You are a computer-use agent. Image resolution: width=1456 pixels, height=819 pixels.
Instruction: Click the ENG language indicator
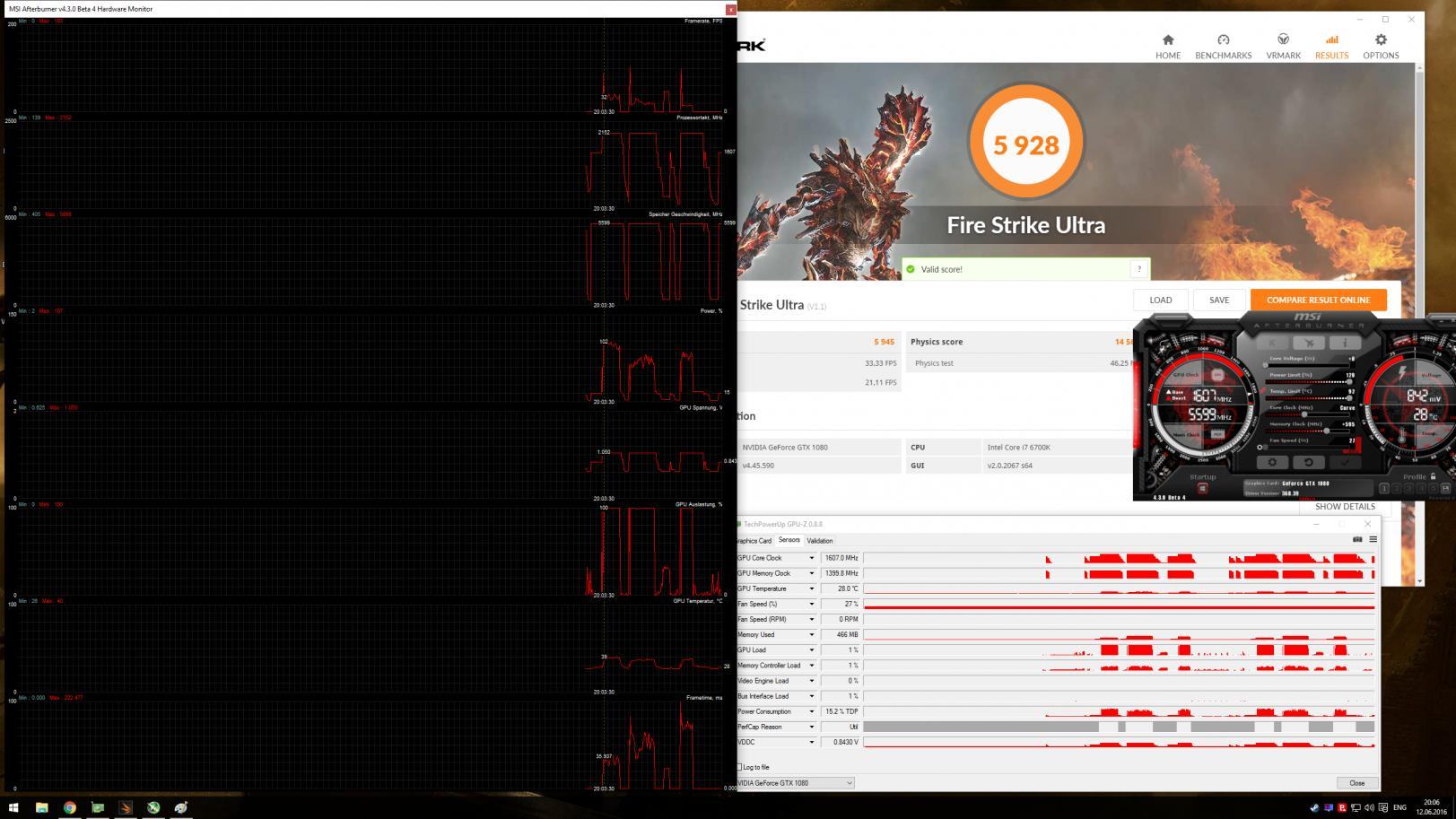pos(1399,807)
